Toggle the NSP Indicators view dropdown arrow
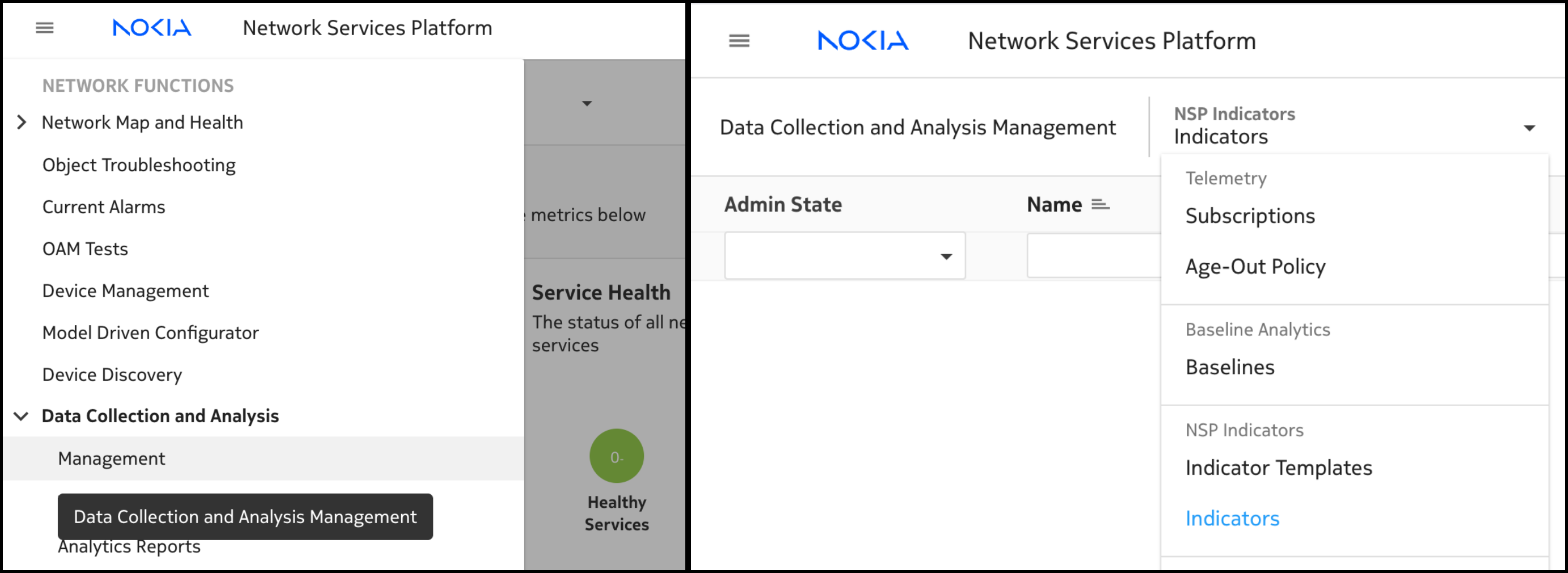Screen dimensions: 1568x573 (x=1528, y=128)
